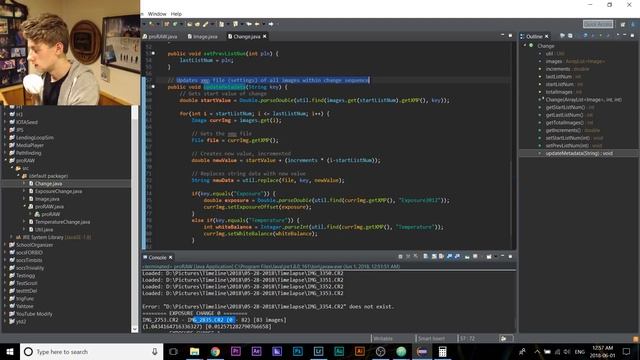Click the Package Explorer scroll down arrow

point(135,329)
